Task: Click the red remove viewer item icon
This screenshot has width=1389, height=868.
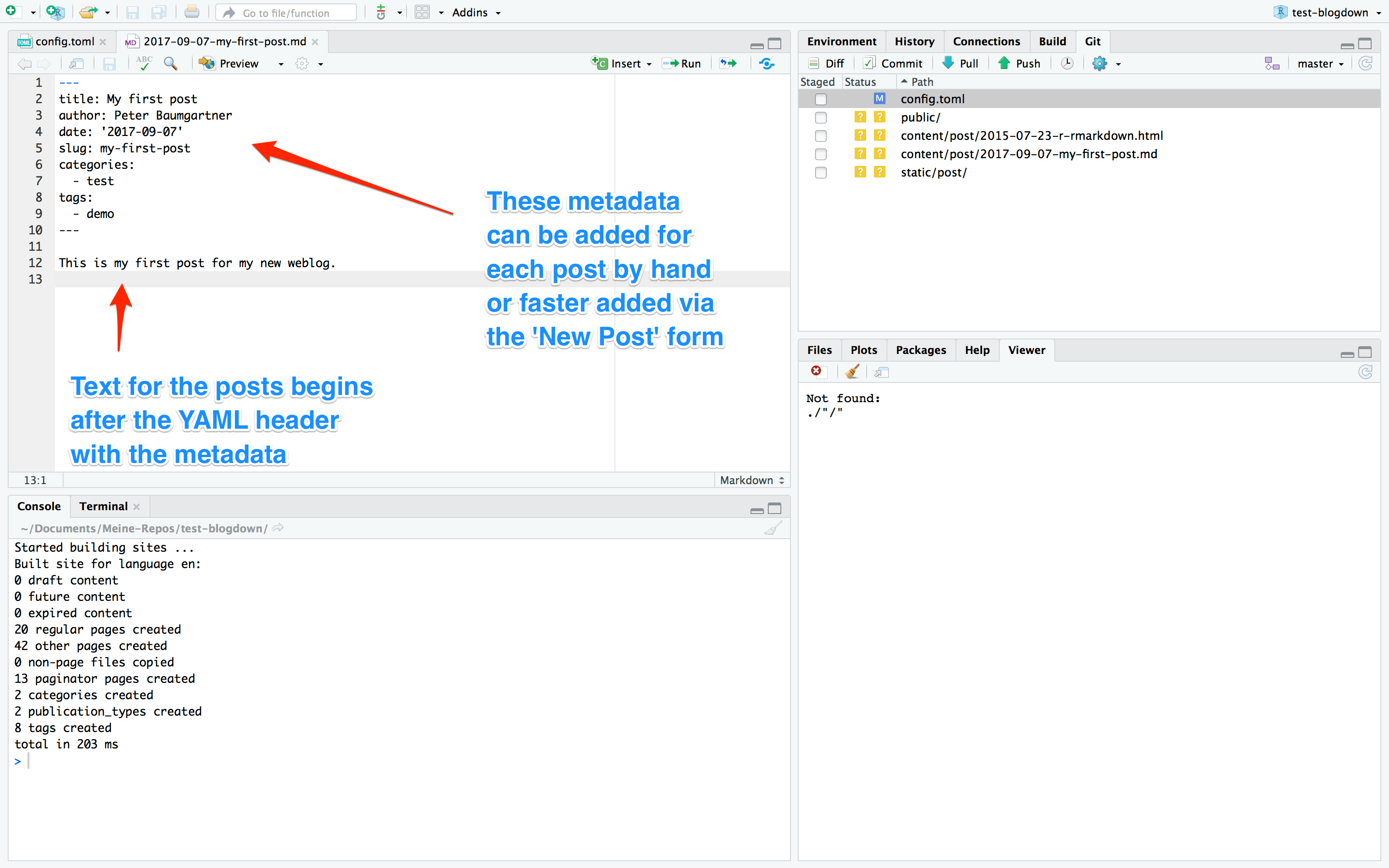Action: [x=816, y=371]
